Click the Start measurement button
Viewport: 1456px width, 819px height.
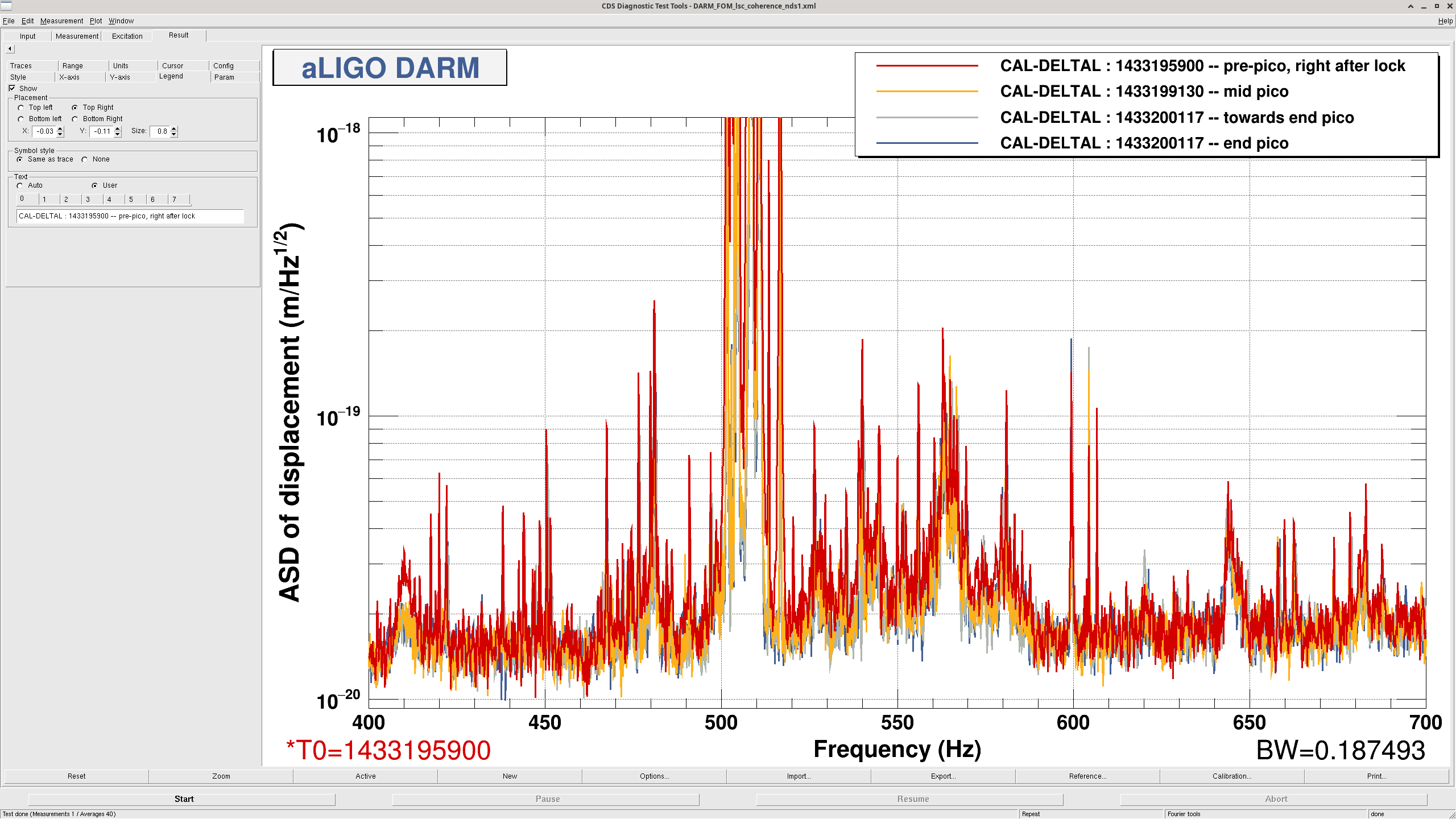click(182, 799)
